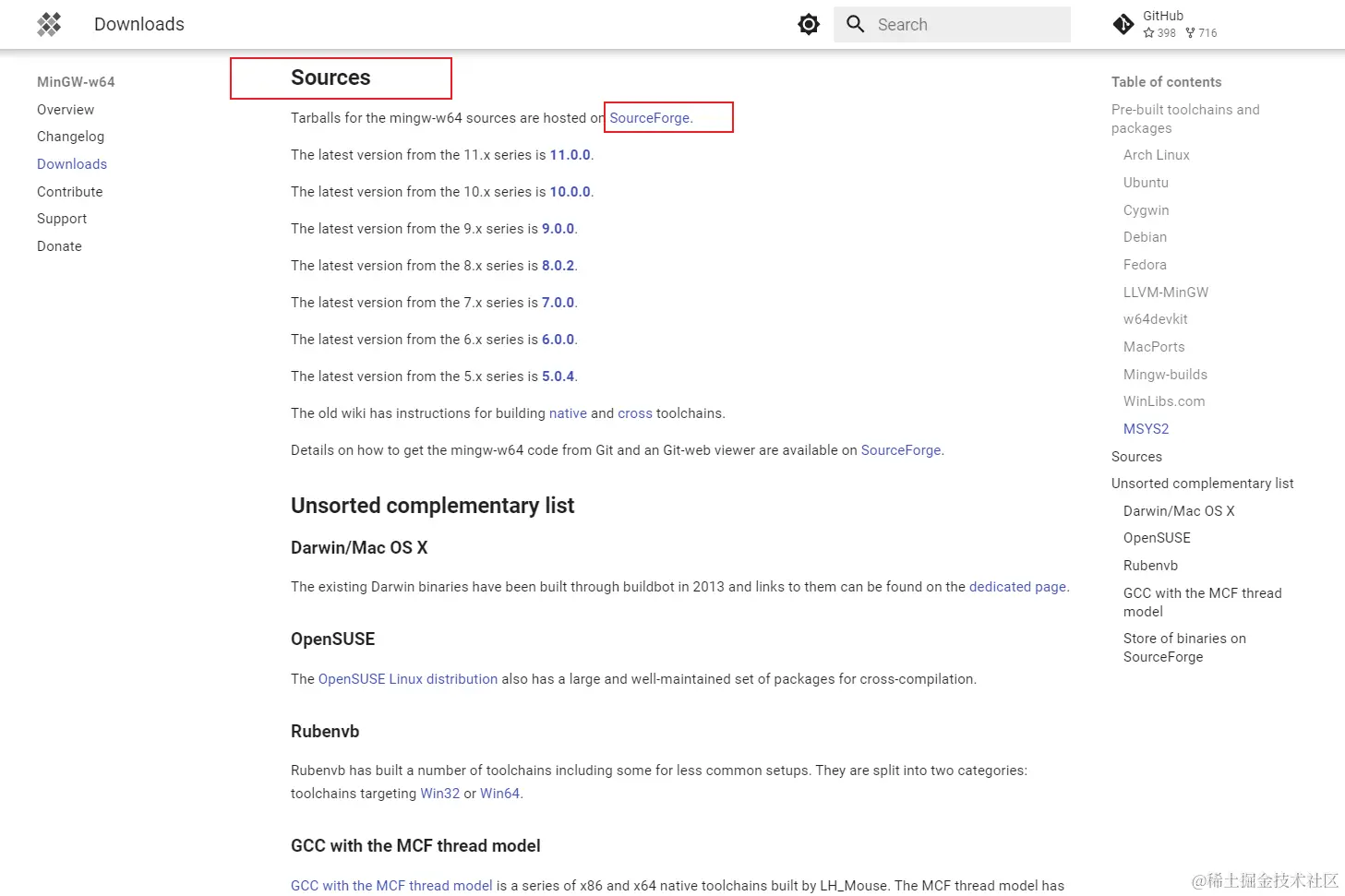Screen dimensions: 1345x896
Task: Open Rubenvb Win32 toolchains link
Action: click(x=439, y=794)
